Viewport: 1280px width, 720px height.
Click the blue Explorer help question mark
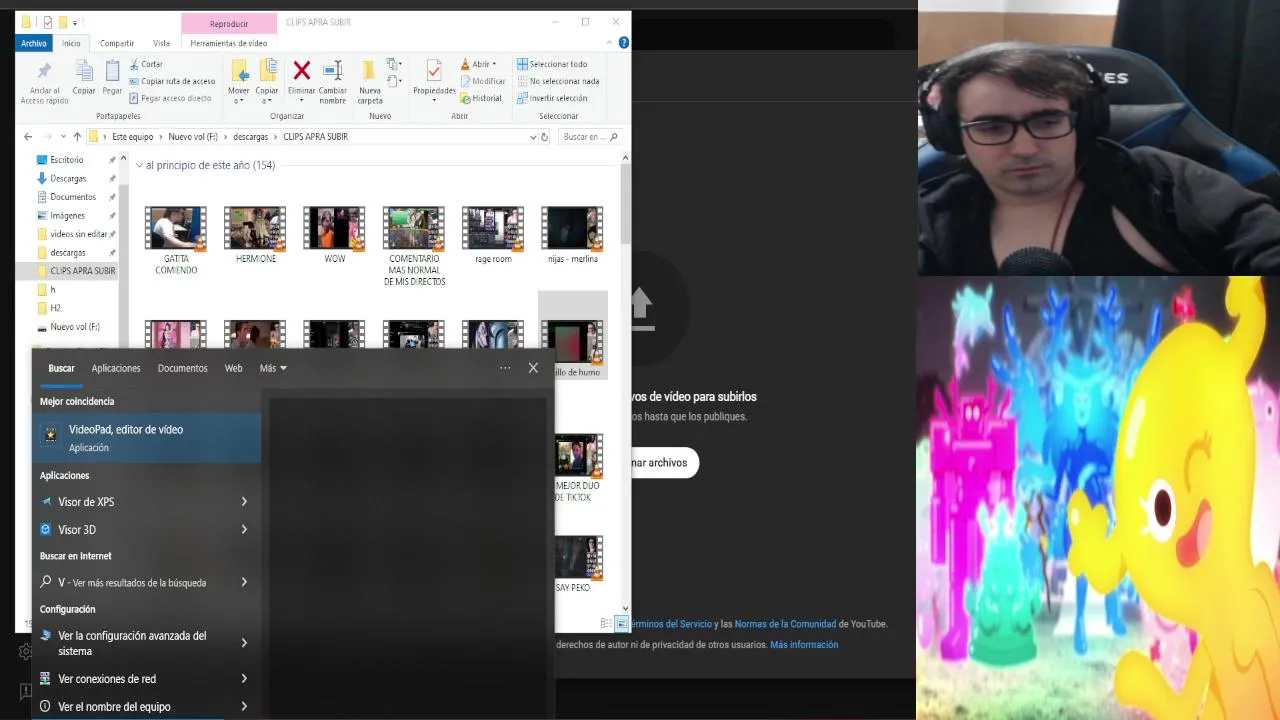(624, 43)
